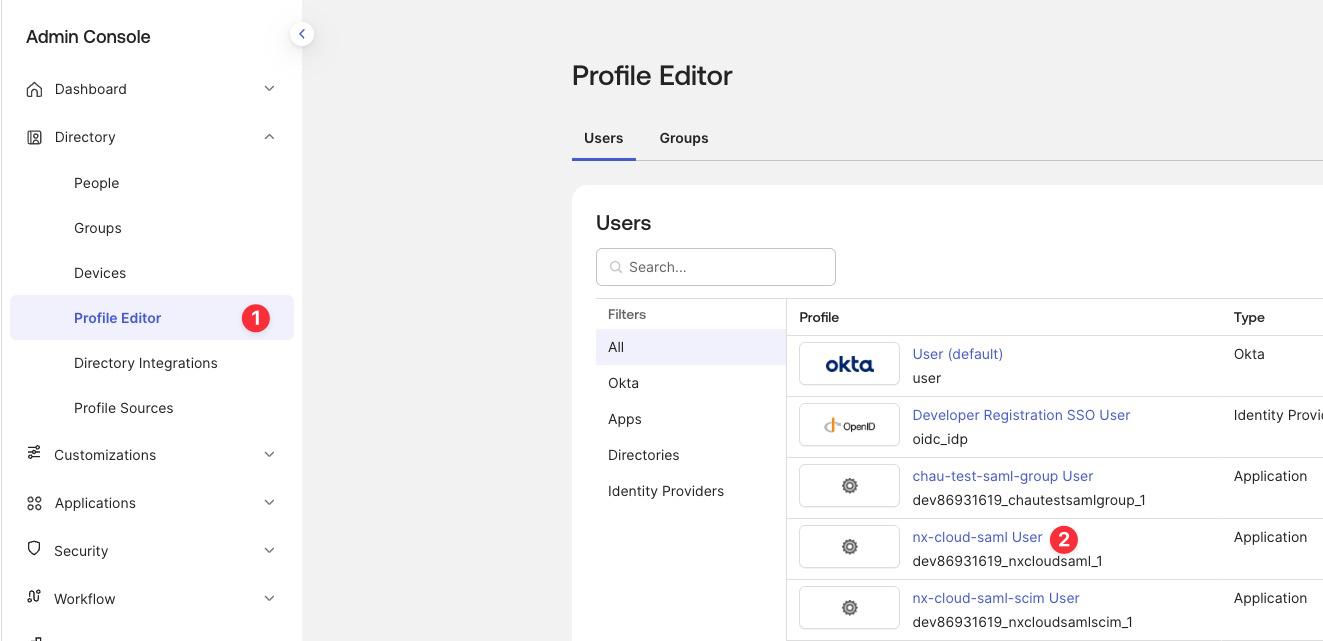The image size is (1323, 641).
Task: Click the Dashboard home icon
Action: tap(34, 89)
